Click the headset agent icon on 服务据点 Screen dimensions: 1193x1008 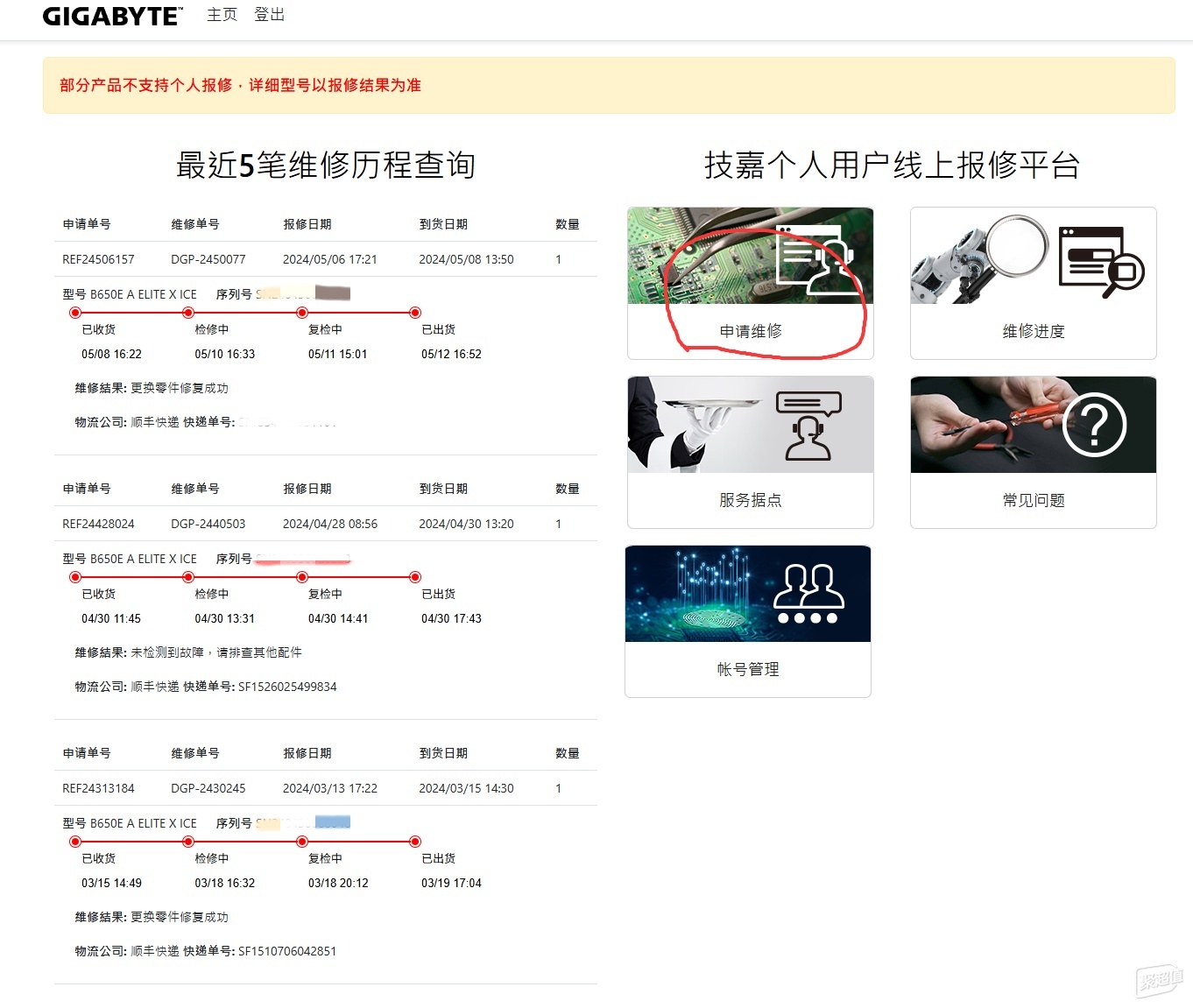[x=808, y=426]
